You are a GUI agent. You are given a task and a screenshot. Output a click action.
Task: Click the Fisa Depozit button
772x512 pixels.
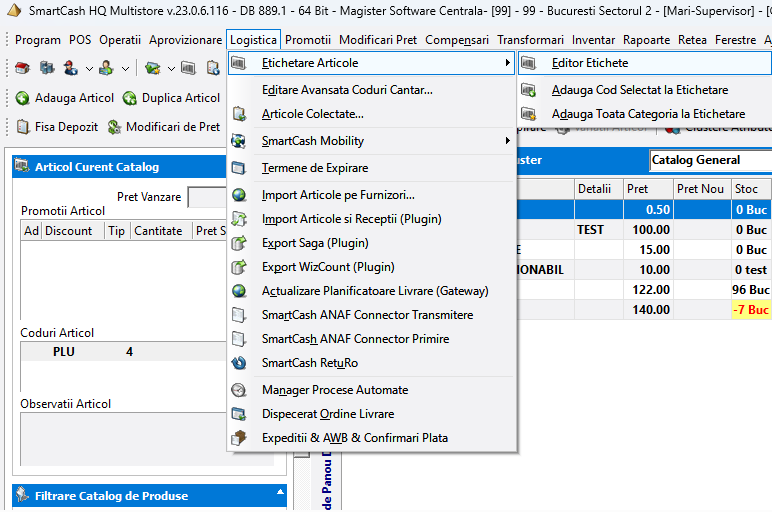point(57,127)
